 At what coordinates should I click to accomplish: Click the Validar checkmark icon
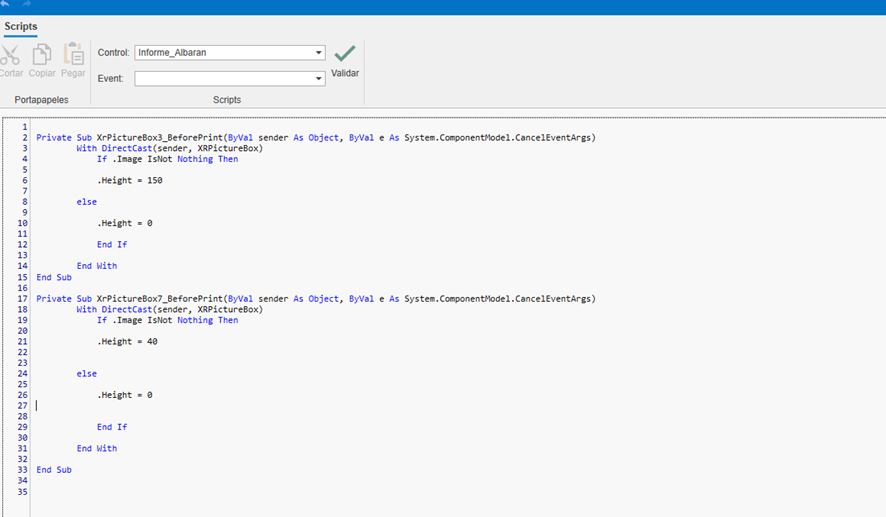pyautogui.click(x=345, y=54)
